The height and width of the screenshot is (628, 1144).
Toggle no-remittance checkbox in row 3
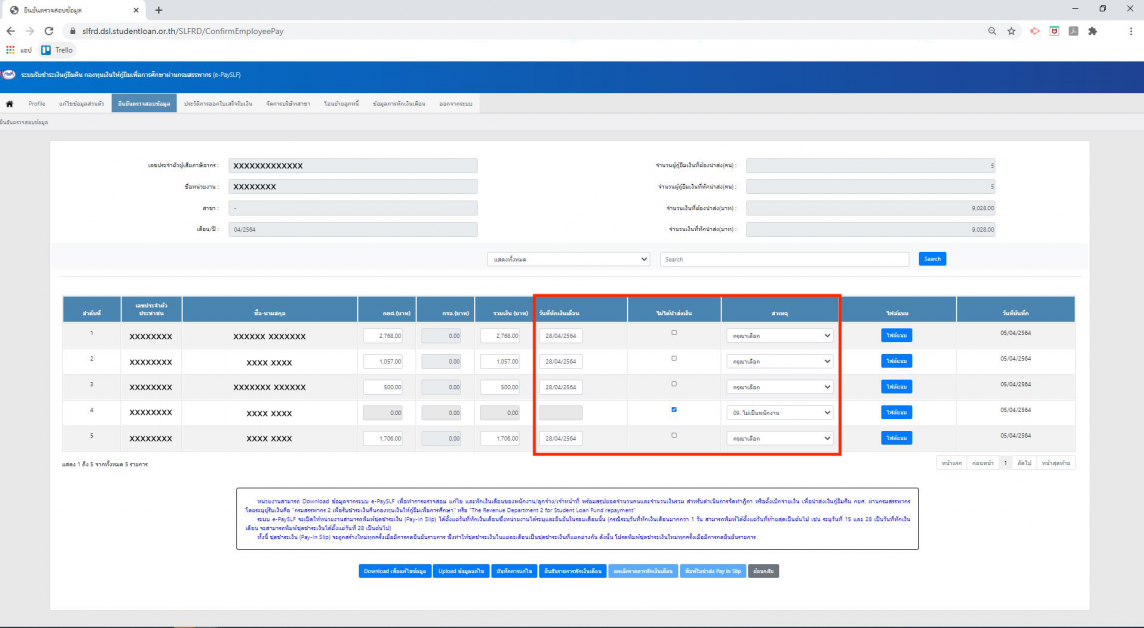674,384
